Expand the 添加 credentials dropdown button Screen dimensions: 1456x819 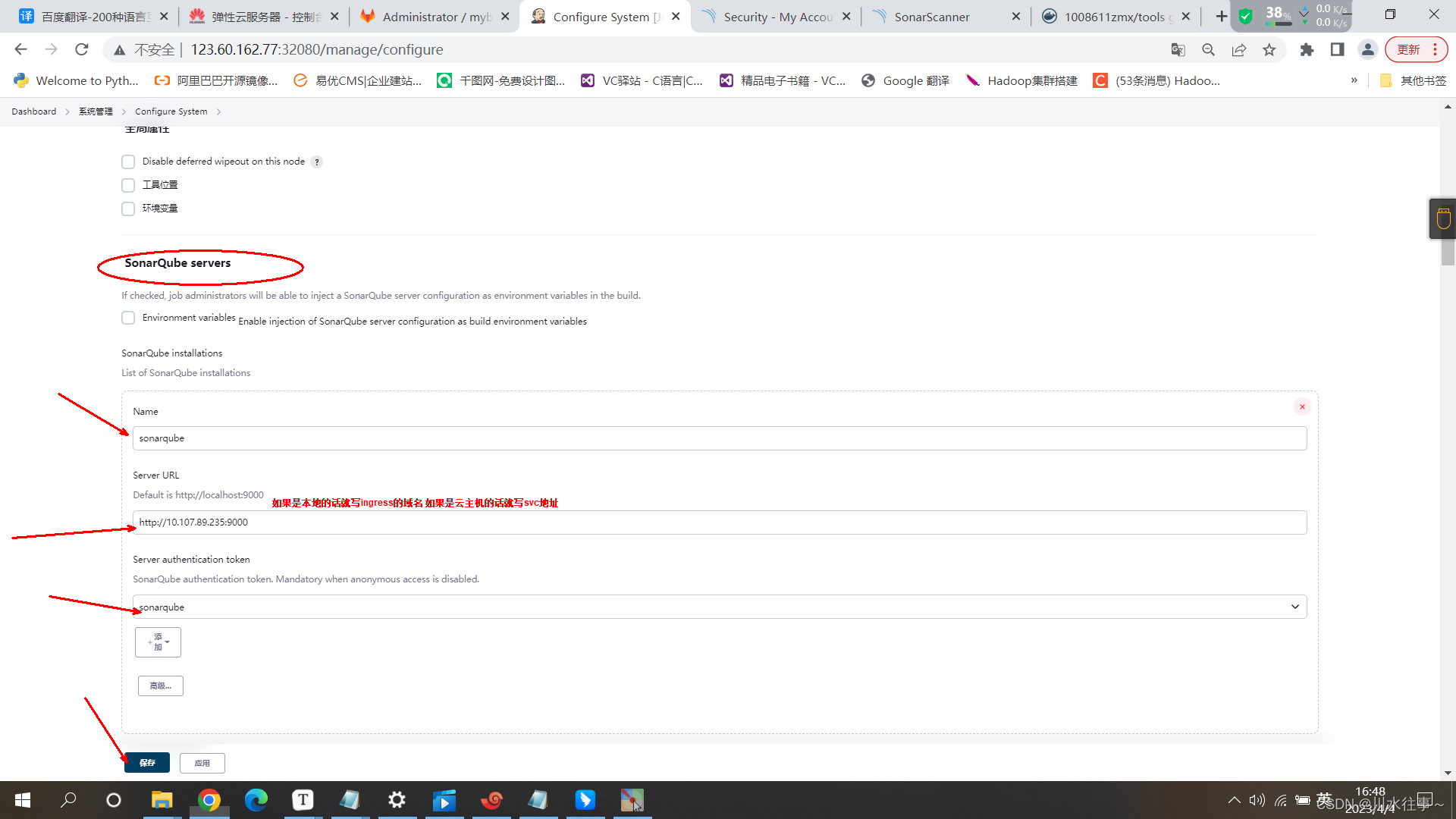tap(158, 642)
